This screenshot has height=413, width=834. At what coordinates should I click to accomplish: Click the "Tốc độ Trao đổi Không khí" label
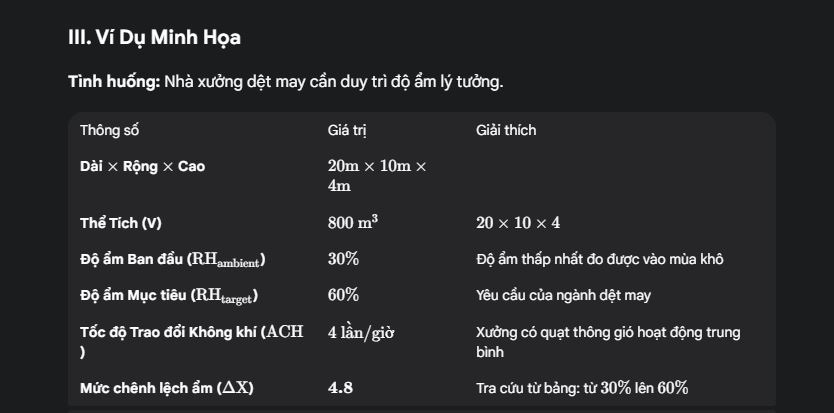(x=191, y=332)
